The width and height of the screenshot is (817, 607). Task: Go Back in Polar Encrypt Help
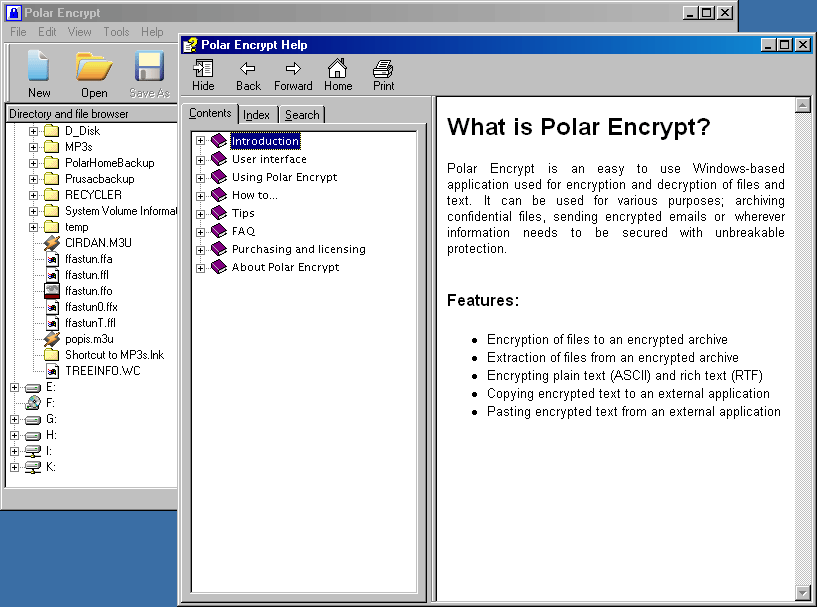coord(248,75)
